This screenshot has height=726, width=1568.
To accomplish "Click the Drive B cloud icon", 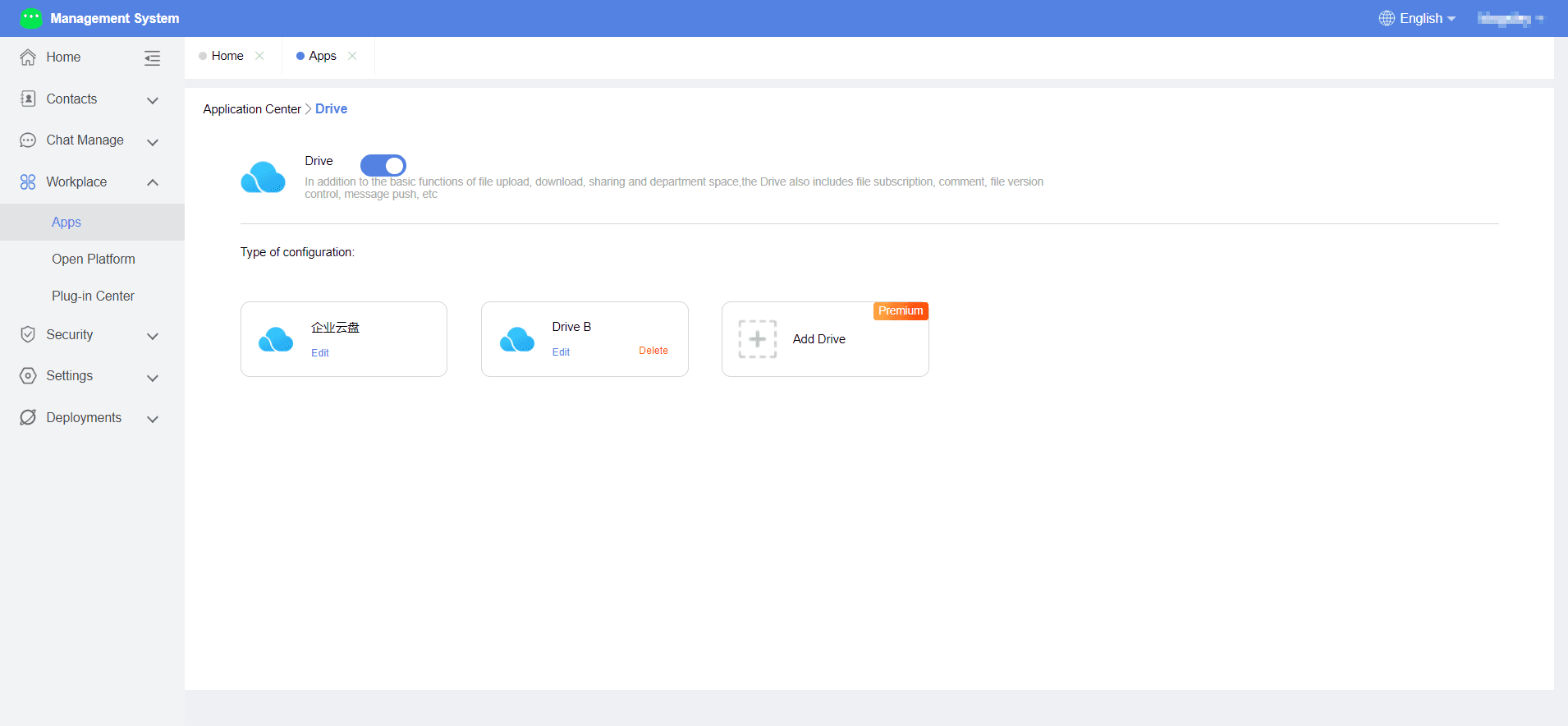I will point(517,339).
